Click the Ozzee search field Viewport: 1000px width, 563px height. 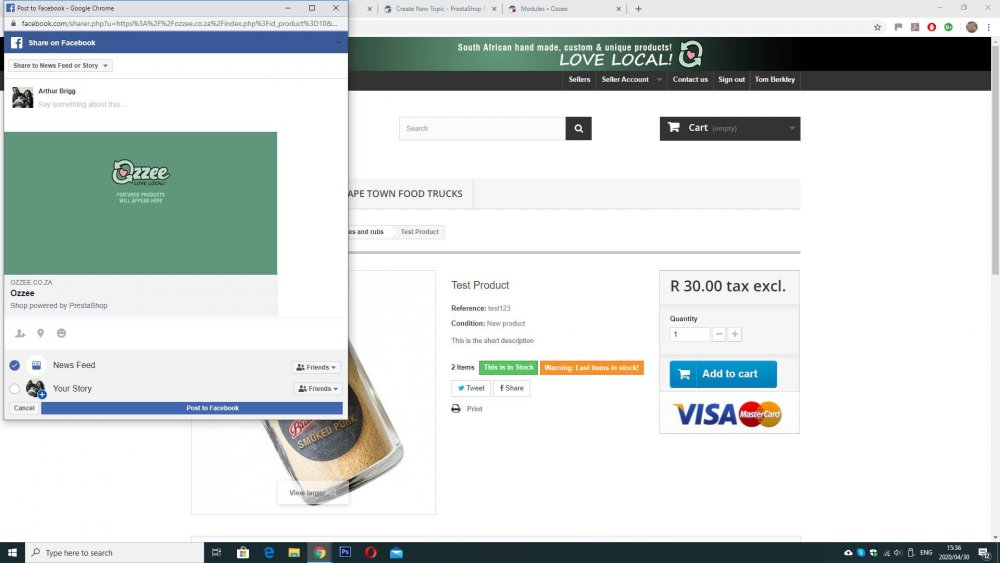tap(482, 129)
